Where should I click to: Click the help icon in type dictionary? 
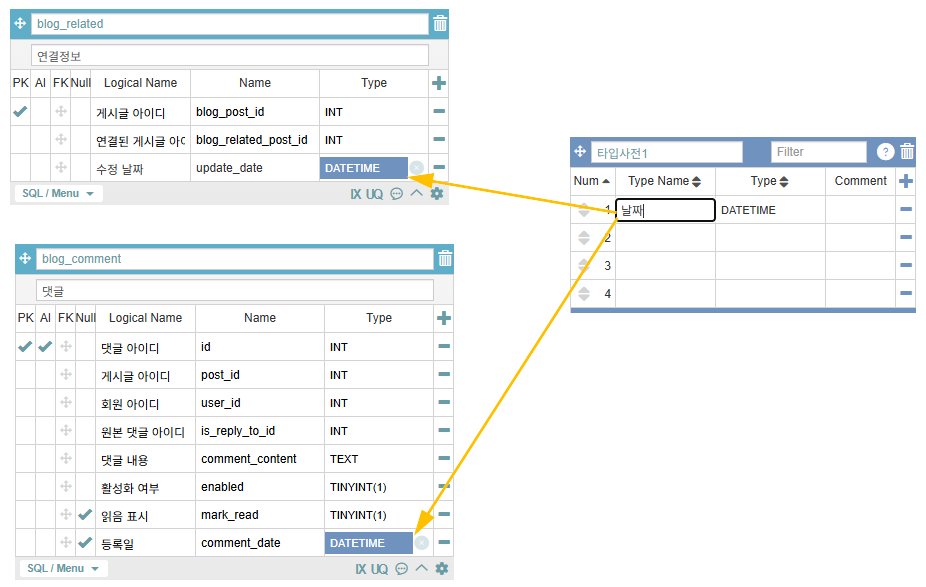click(885, 152)
